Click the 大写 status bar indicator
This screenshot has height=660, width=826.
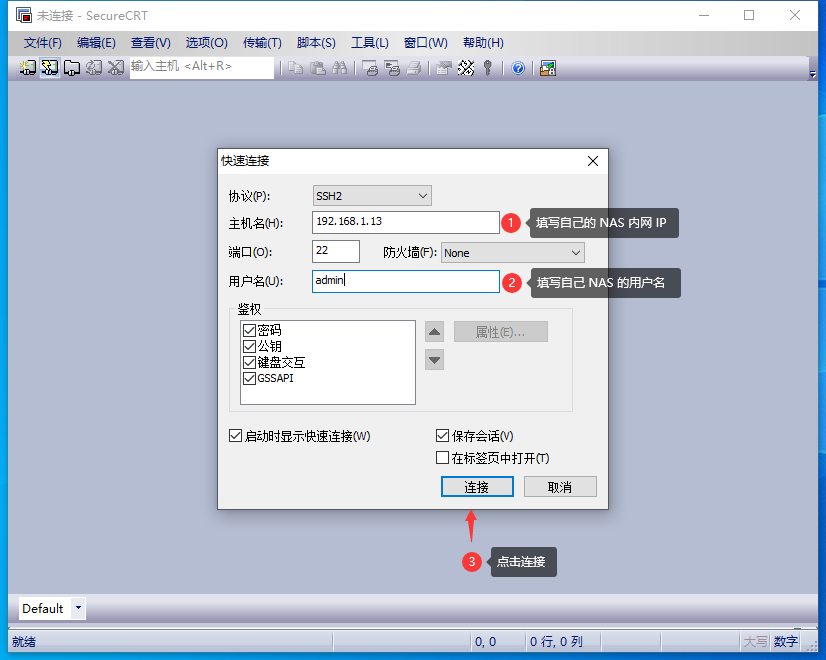pyautogui.click(x=755, y=642)
